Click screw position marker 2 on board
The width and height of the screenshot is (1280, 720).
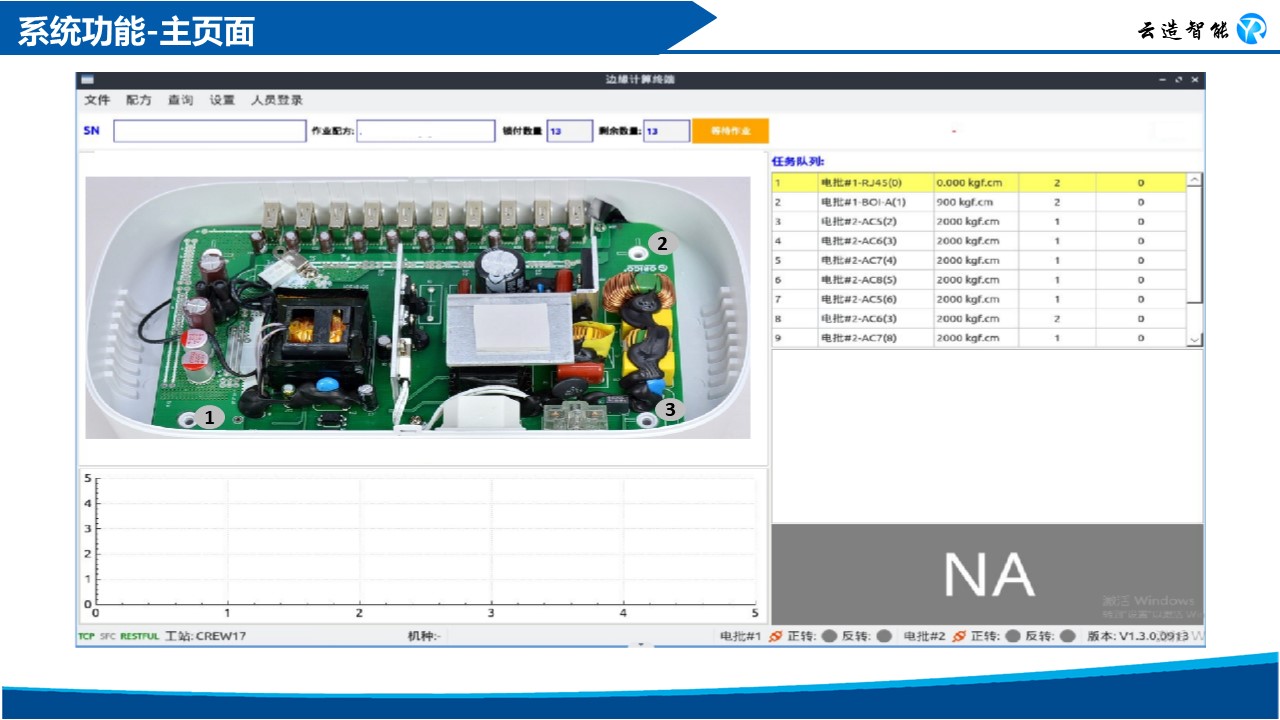[661, 242]
